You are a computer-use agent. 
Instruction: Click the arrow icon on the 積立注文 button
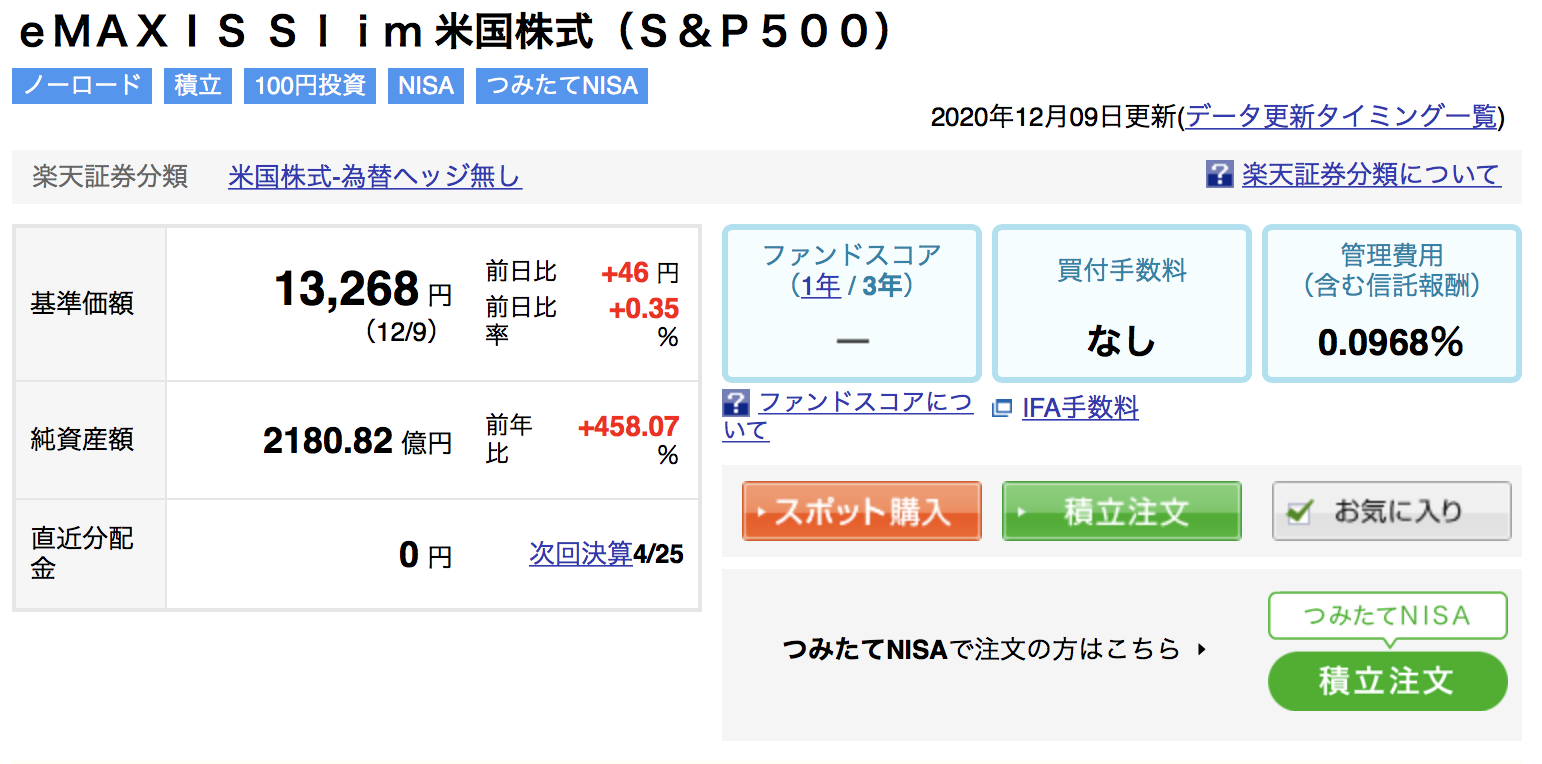1022,512
